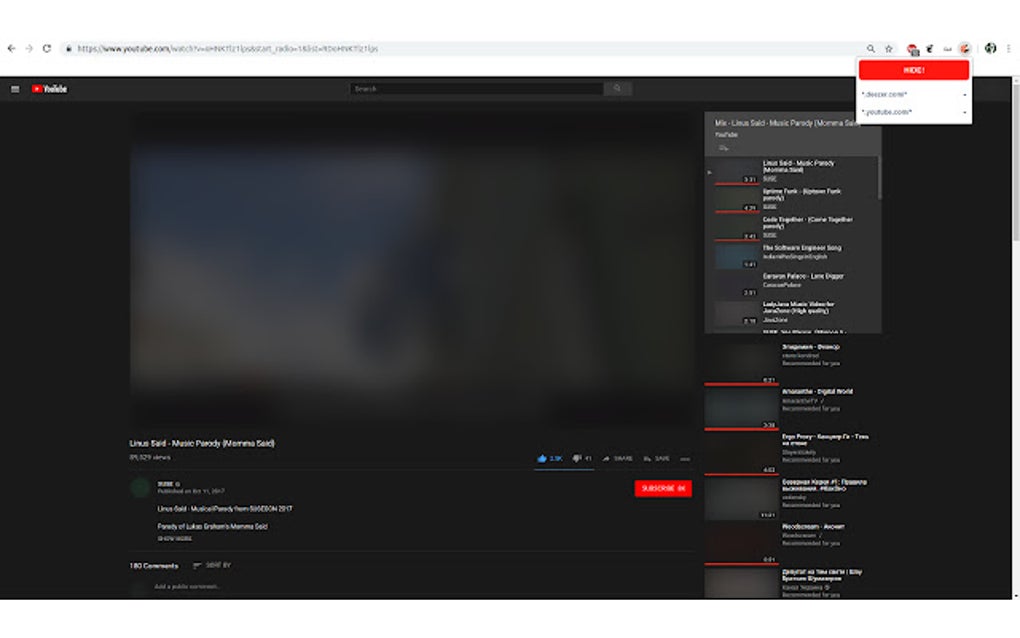Bookmark this page with the star icon
This screenshot has height=638, width=1020.
[889, 49]
